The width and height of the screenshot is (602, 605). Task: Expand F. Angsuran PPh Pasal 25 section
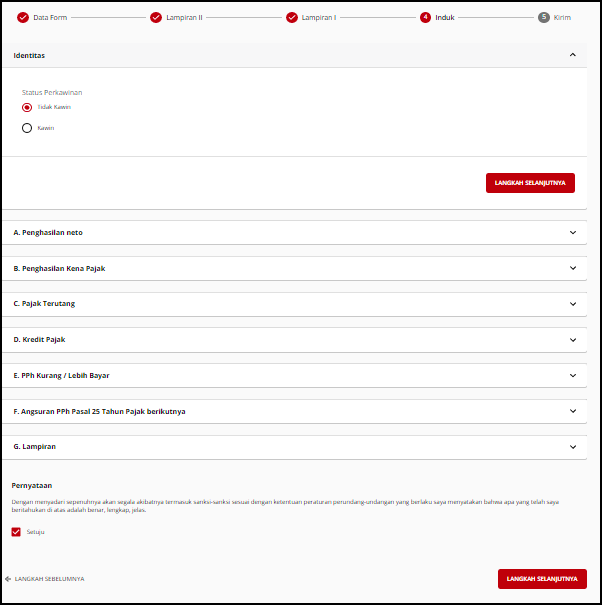pos(572,411)
